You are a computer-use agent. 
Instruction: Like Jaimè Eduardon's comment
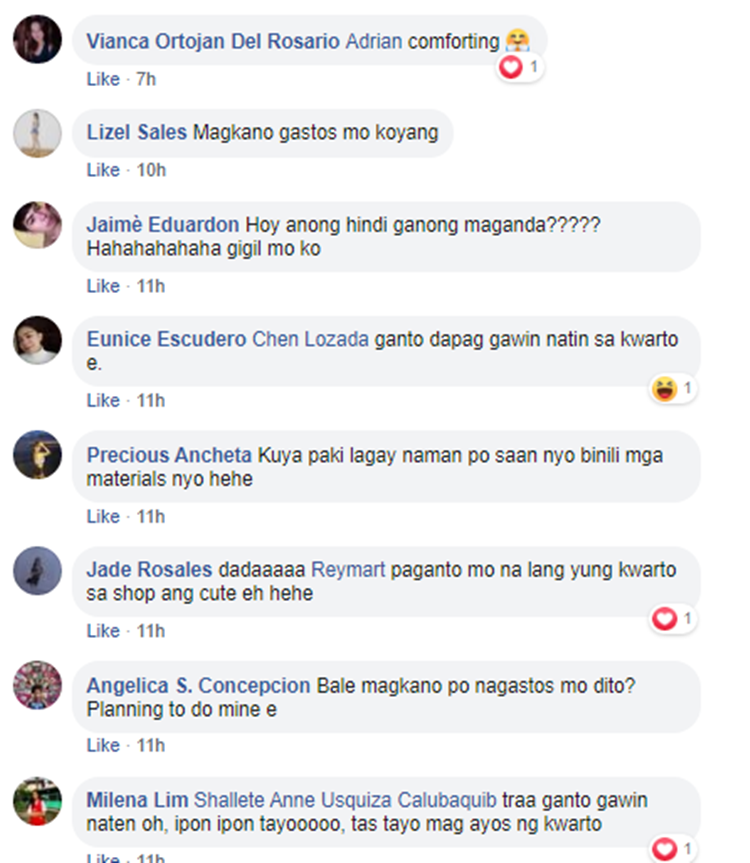coord(103,286)
